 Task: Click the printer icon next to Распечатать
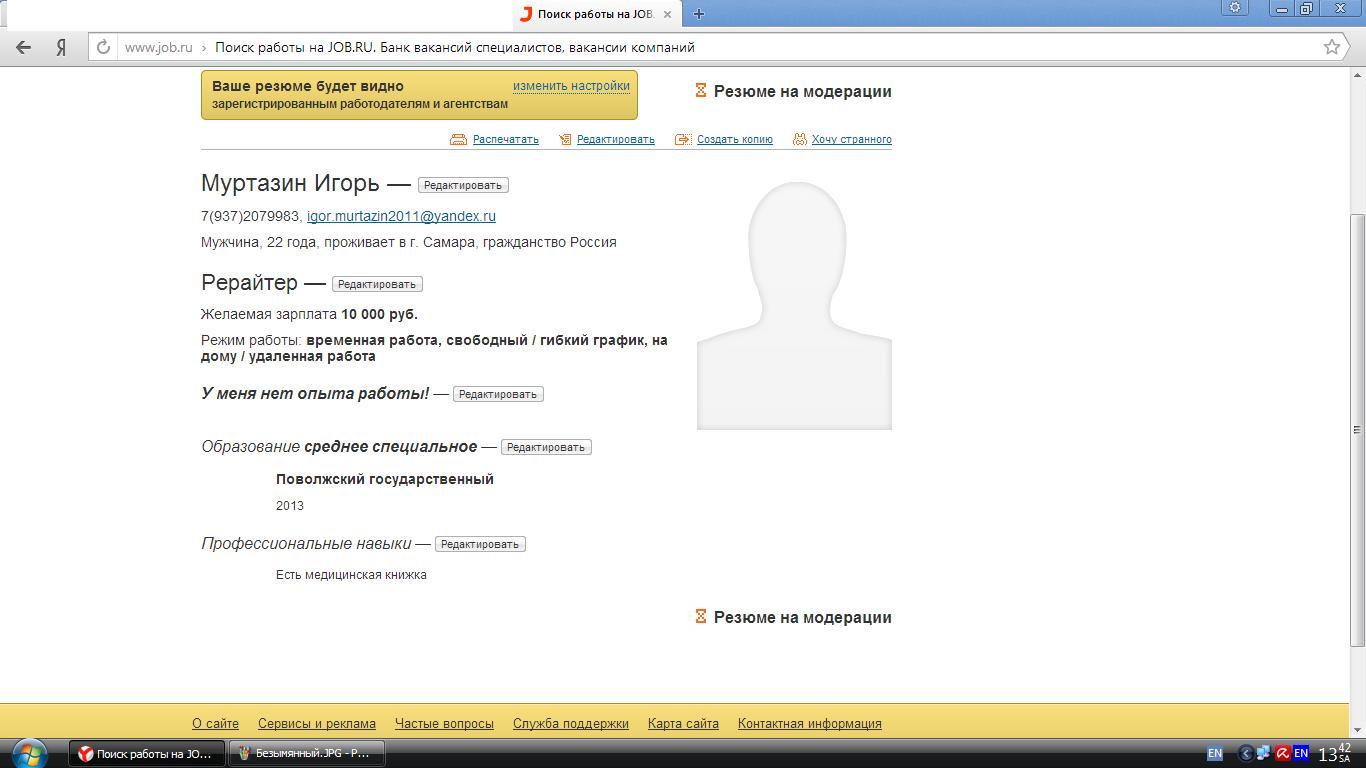click(459, 139)
